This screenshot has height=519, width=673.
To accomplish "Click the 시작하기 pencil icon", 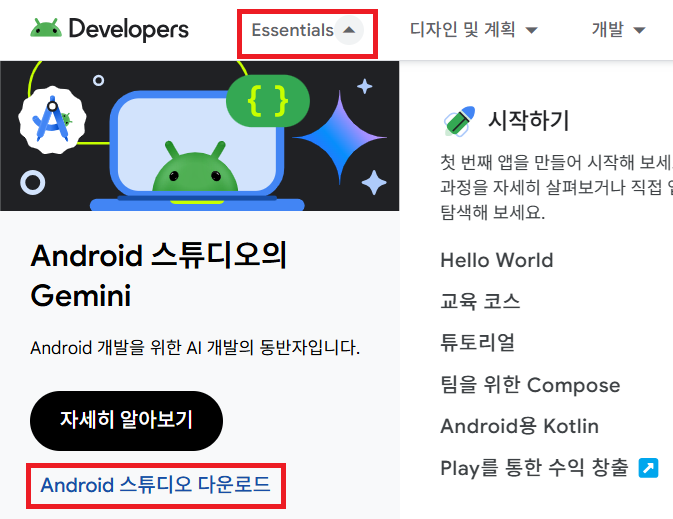I will pos(459,121).
